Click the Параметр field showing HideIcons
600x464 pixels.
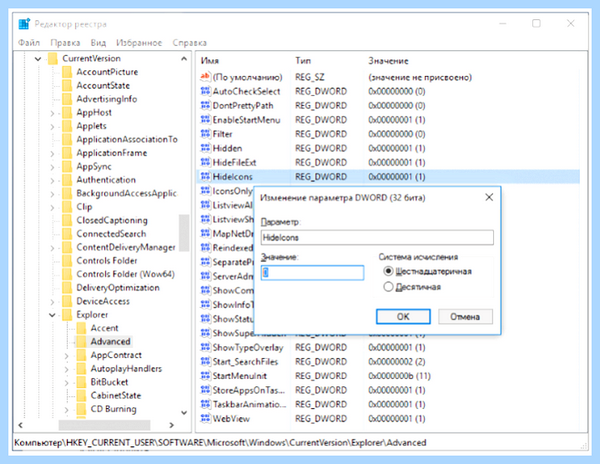377,237
